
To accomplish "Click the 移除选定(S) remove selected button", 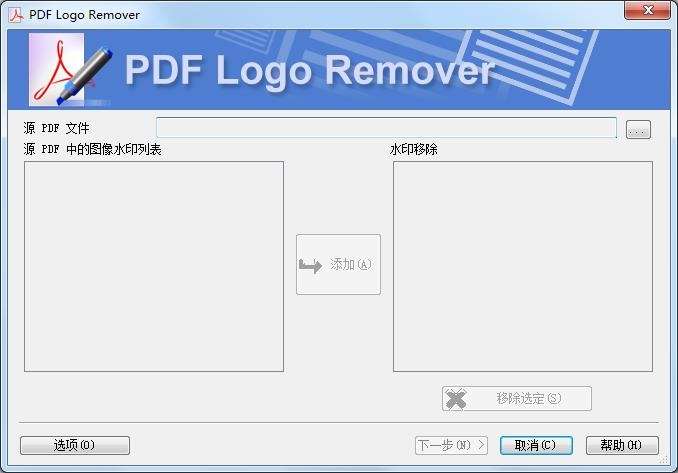I will point(517,398).
